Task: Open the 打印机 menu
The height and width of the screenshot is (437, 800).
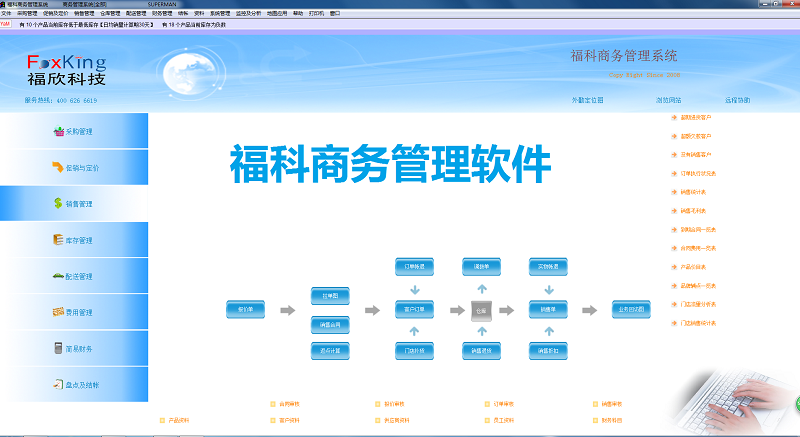Action: click(x=316, y=14)
